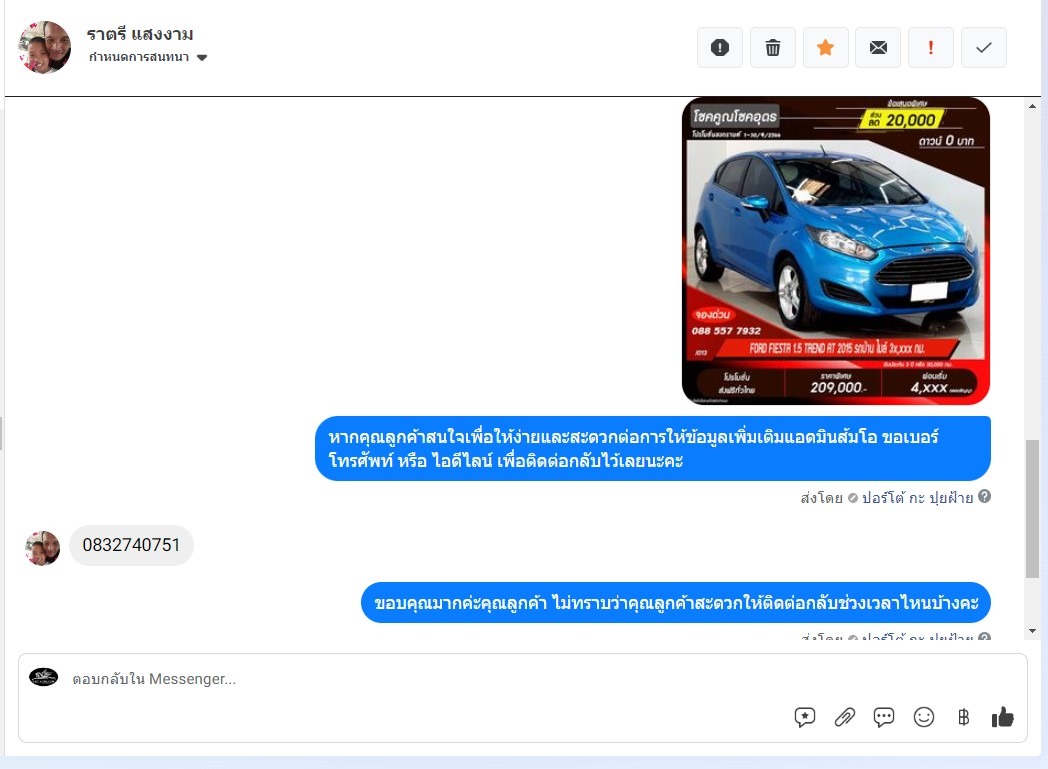Click the blue message asking for phone or Line ID

tap(653, 448)
